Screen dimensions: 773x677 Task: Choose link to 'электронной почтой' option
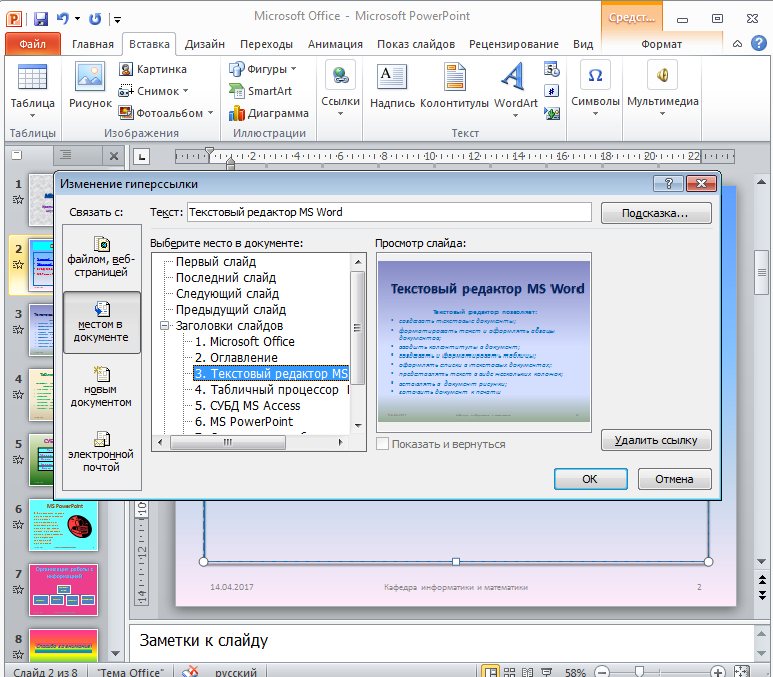(102, 453)
